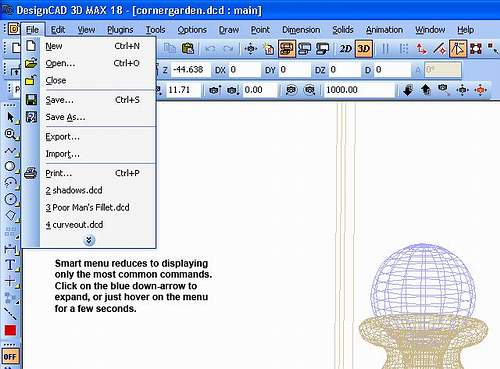500x369 pixels.
Task: Toggle the OFF button in left toolbox
Action: pos(10,357)
